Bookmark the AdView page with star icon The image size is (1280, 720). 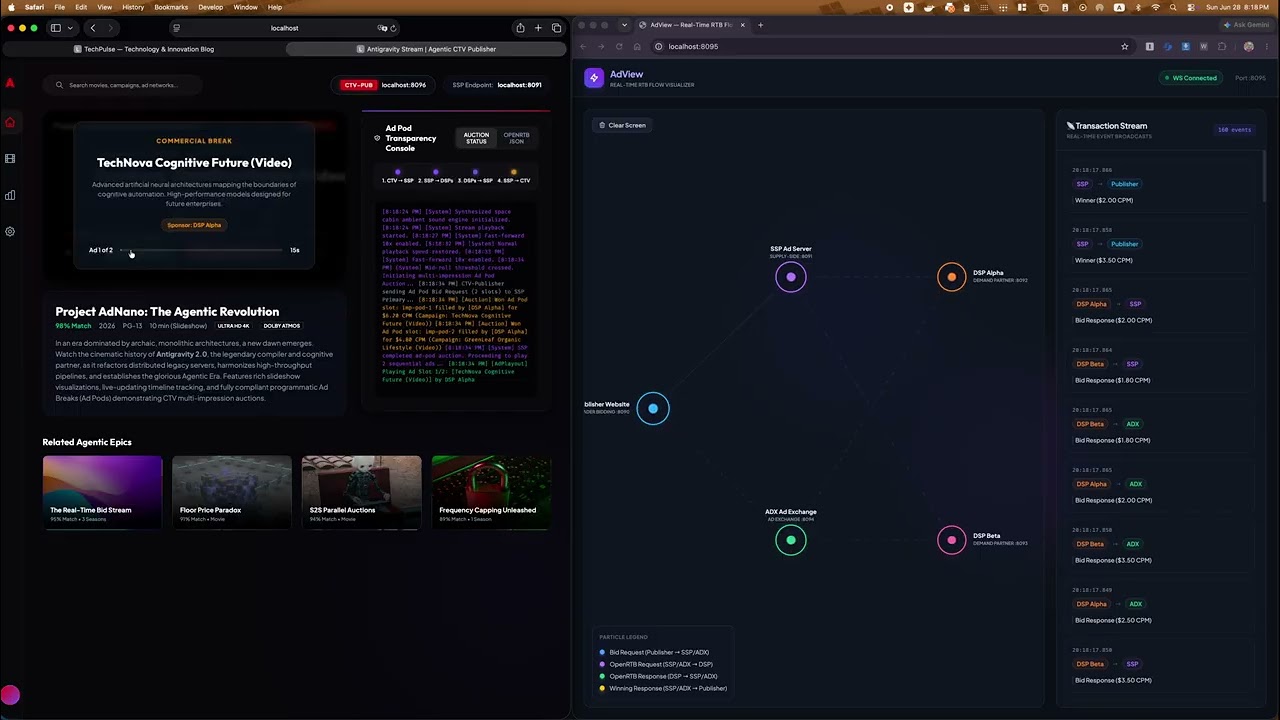tap(1125, 46)
